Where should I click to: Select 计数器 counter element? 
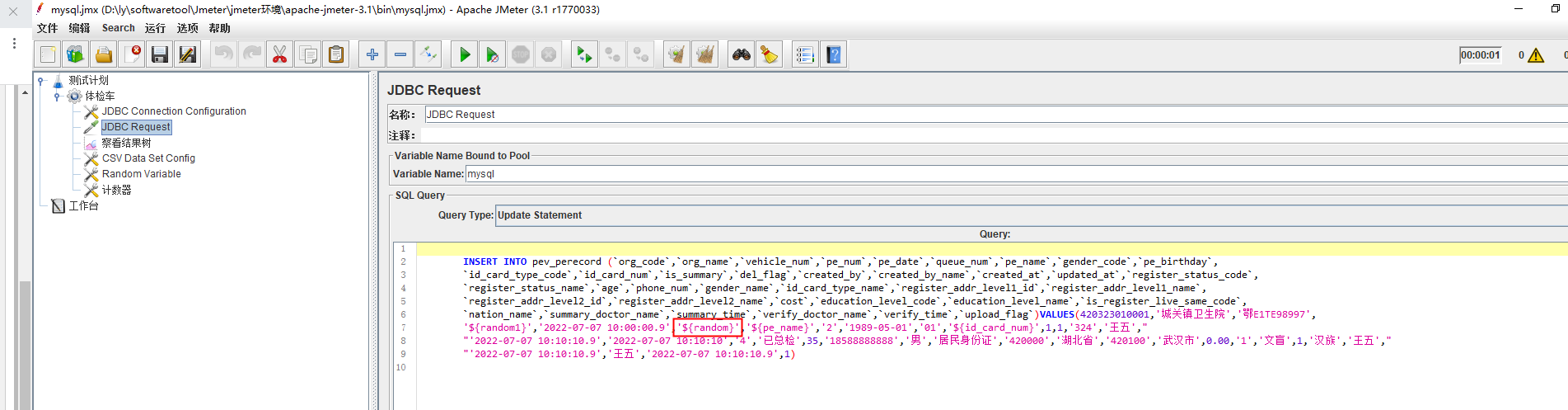116,190
